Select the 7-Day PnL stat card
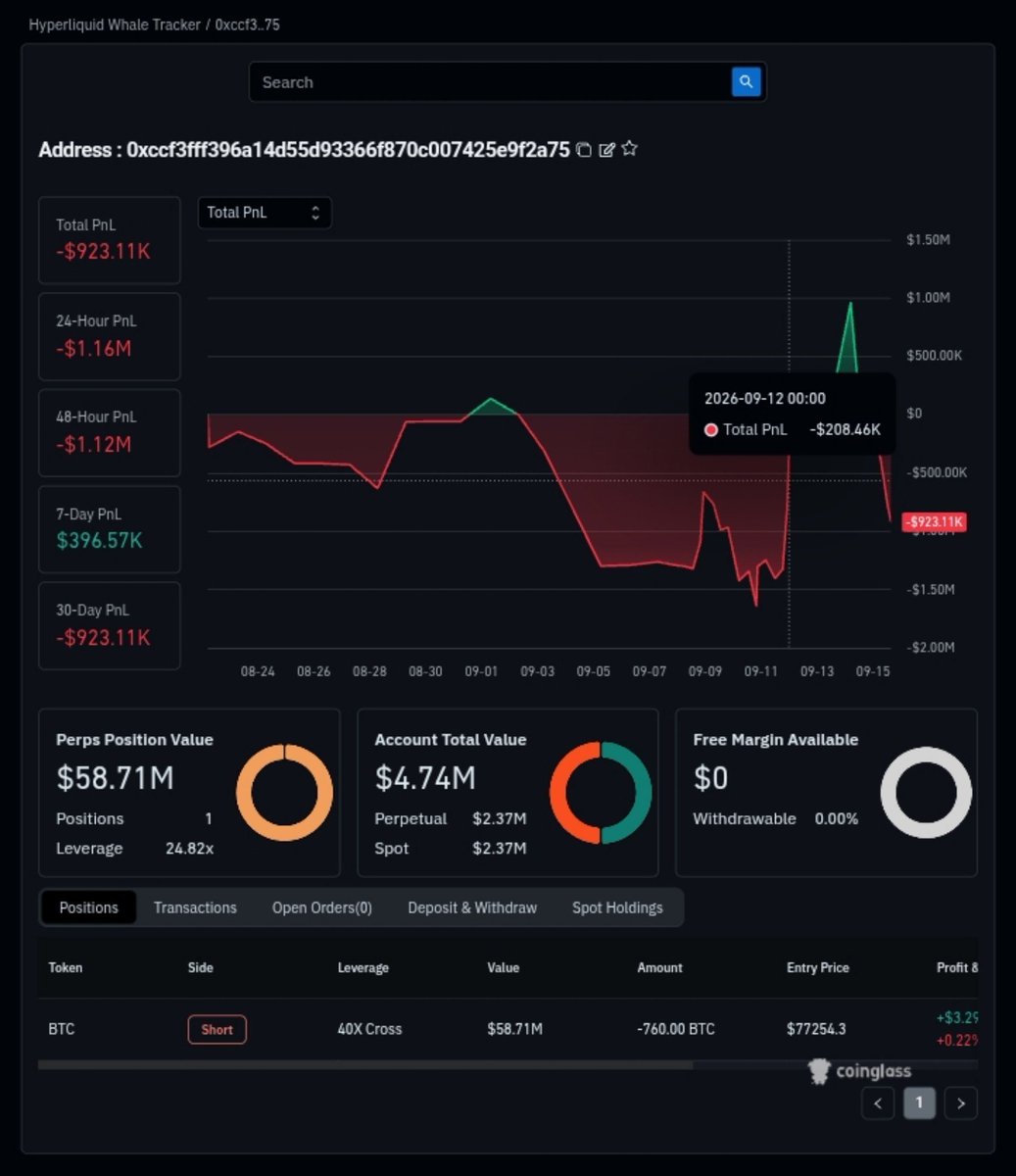Viewport: 1016px width, 1176px height. point(110,529)
